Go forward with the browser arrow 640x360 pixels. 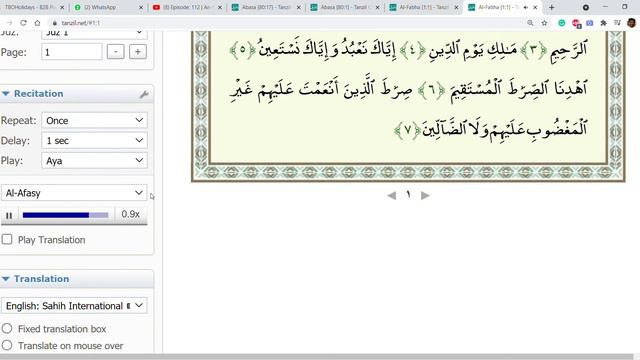pos(9,23)
